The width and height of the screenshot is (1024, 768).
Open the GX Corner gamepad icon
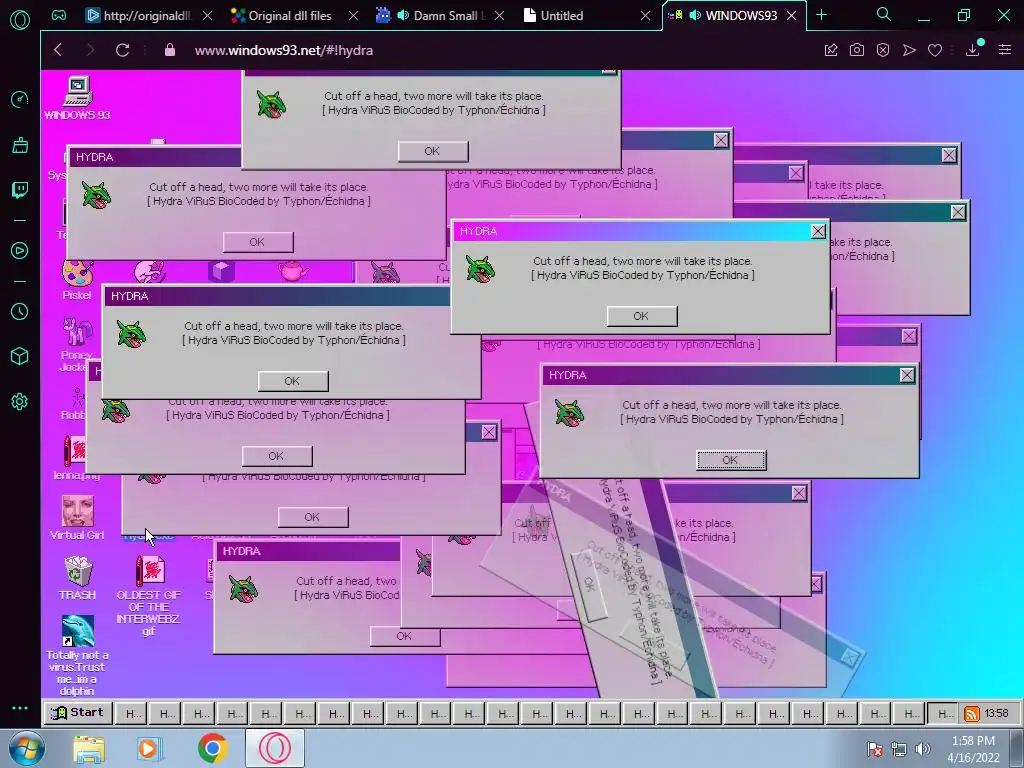[59, 15]
